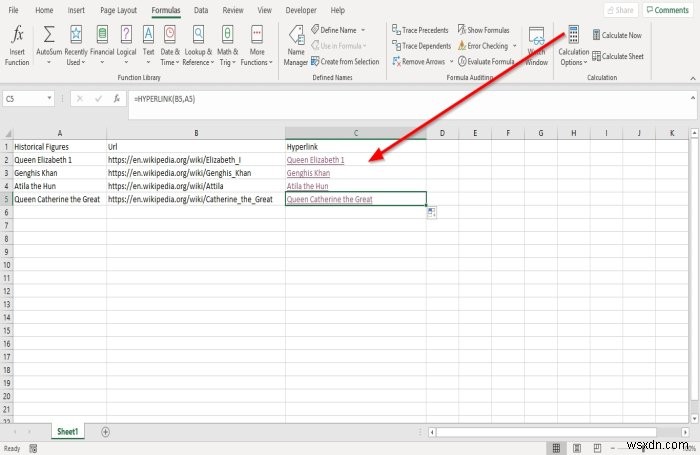Switch to the Developer tab
The height and width of the screenshot is (455, 700).
301,10
